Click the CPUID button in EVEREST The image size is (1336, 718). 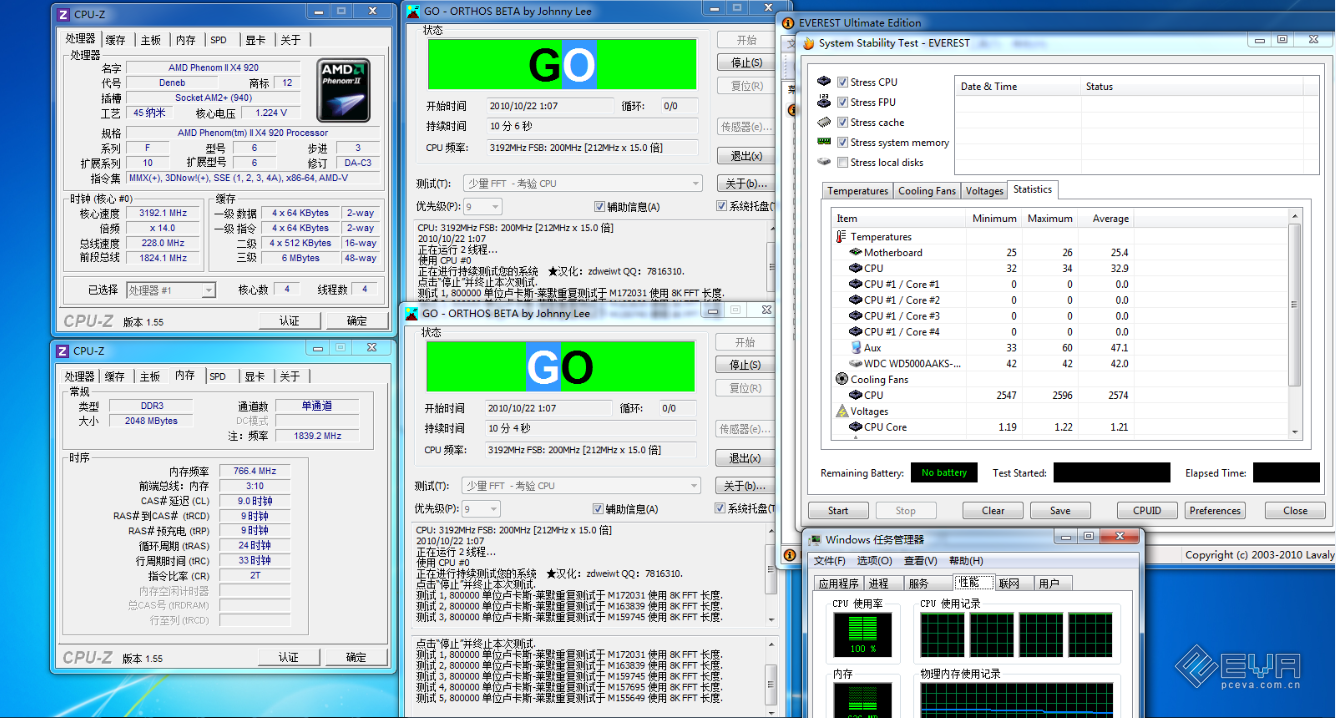(1147, 510)
